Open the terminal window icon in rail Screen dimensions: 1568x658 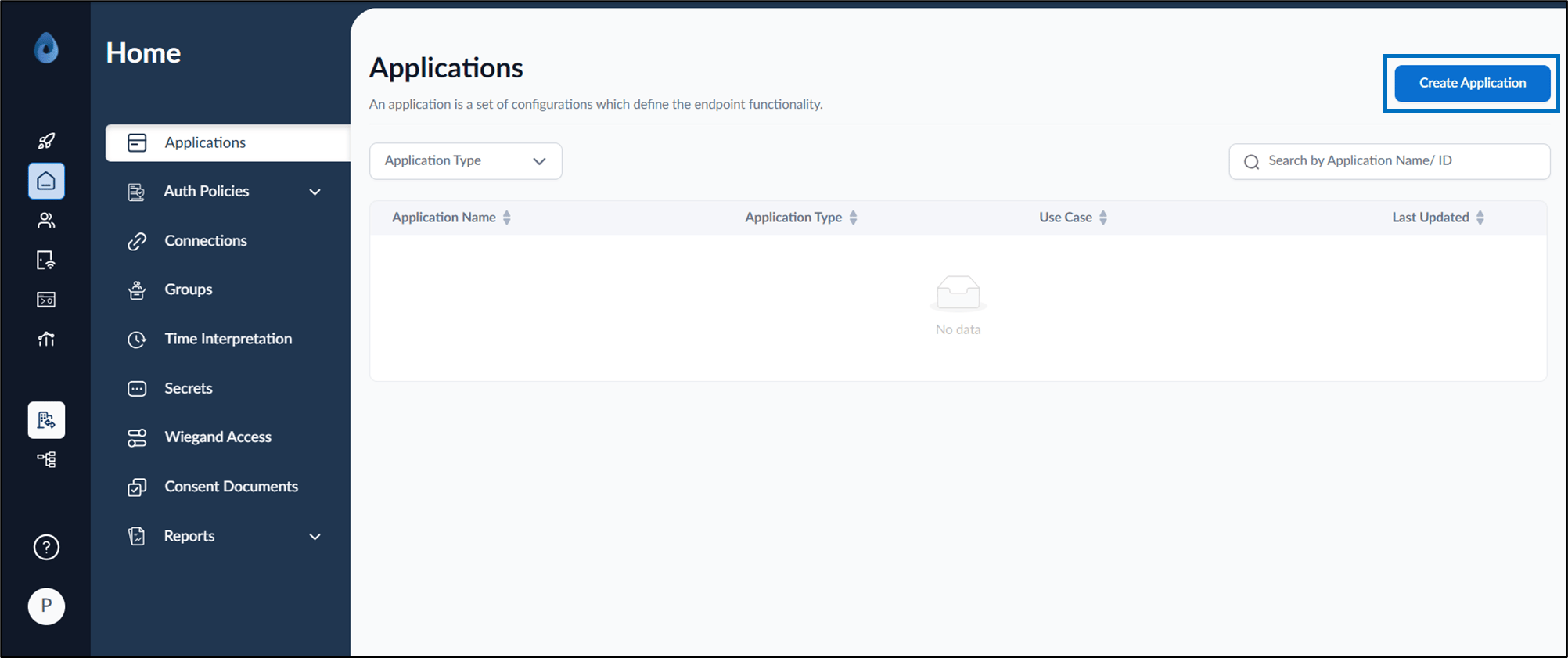click(46, 300)
